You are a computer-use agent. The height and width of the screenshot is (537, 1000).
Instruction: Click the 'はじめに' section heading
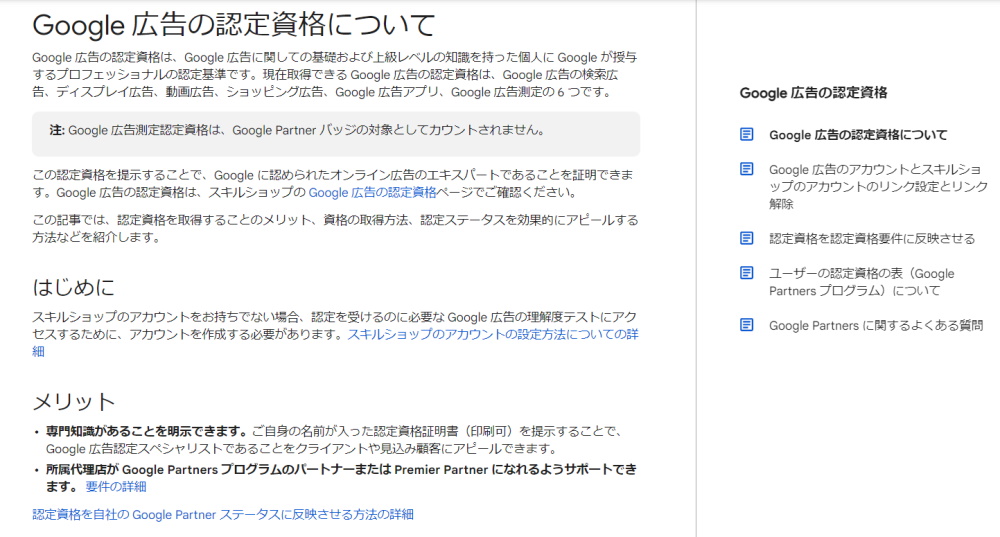tap(73, 287)
